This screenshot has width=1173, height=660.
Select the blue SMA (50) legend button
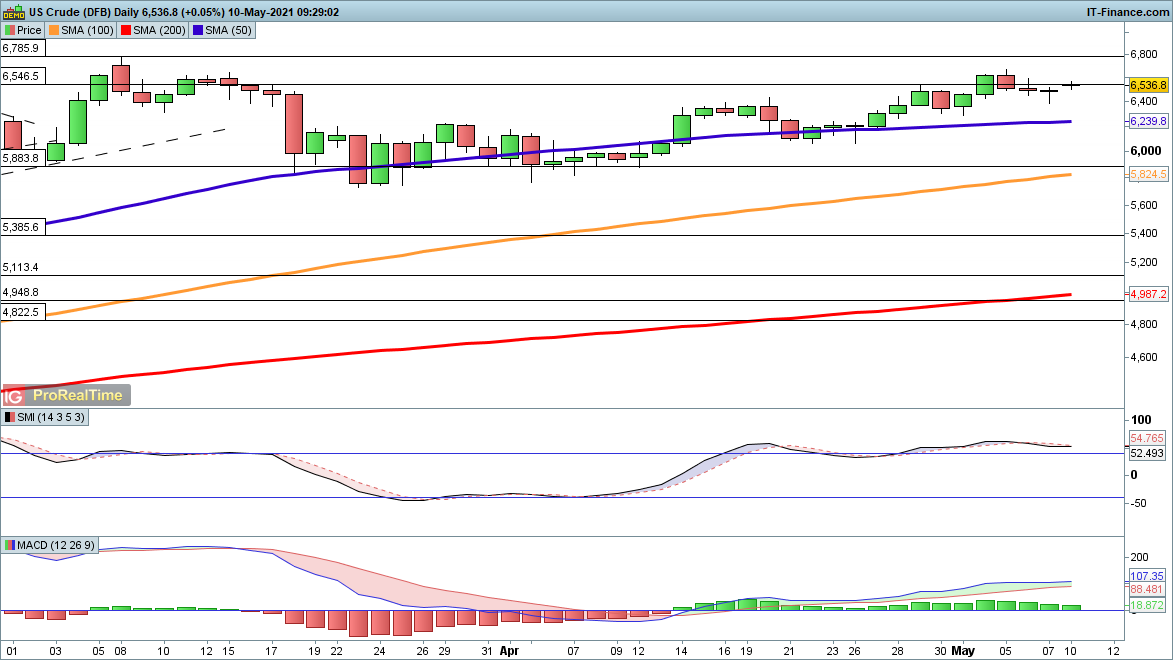click(227, 30)
